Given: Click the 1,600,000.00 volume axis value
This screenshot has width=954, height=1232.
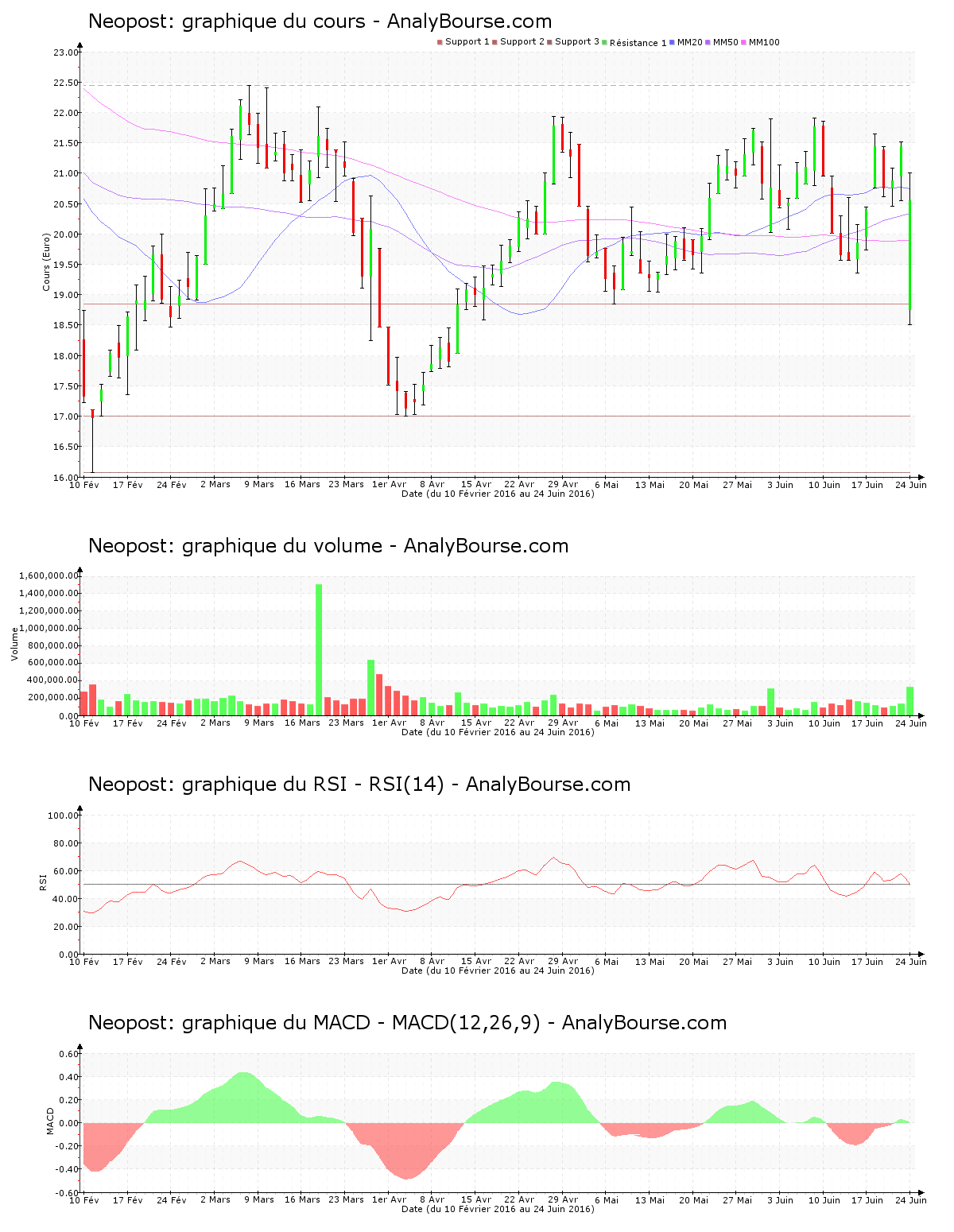Looking at the screenshot, I should pyautogui.click(x=48, y=576).
